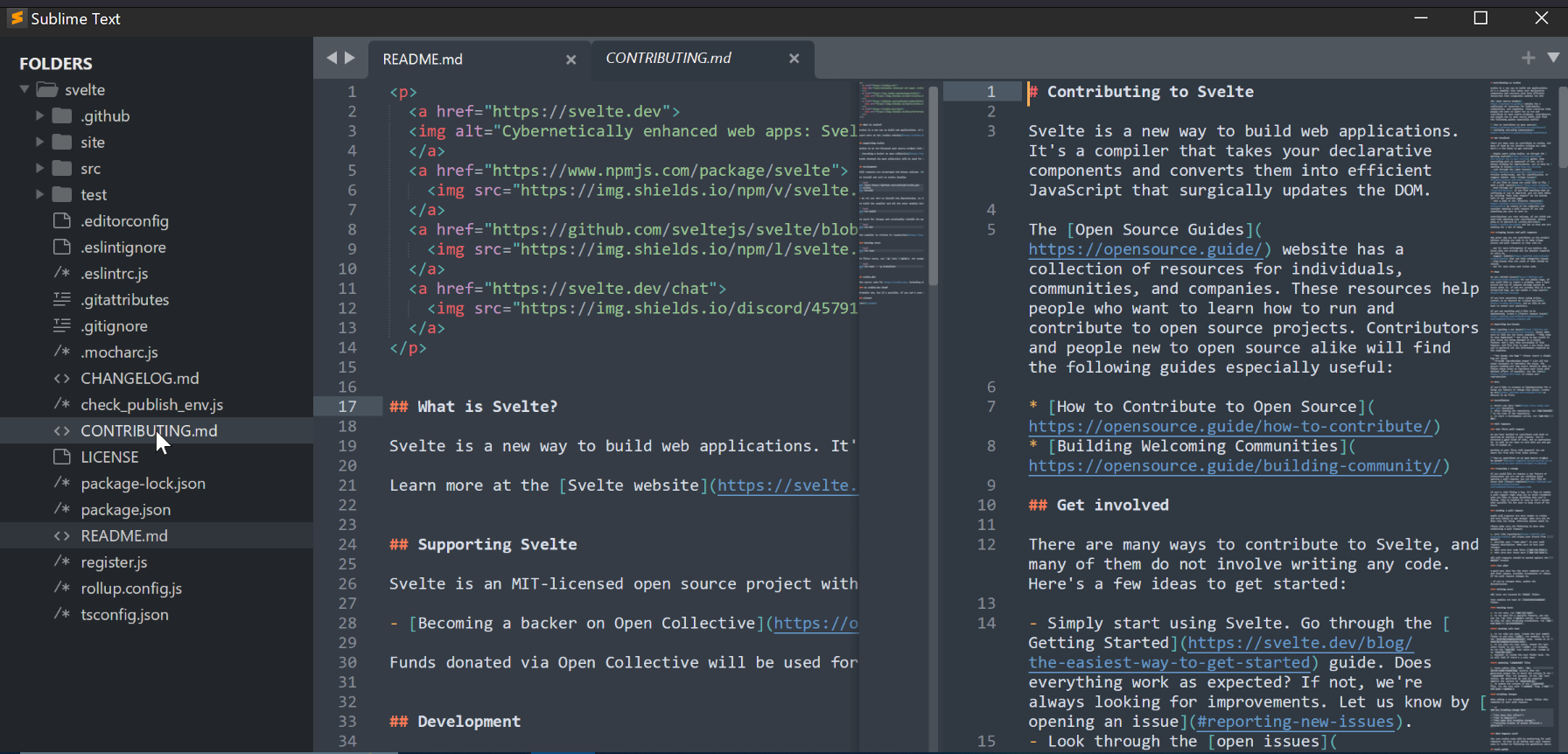The image size is (1568, 754).
Task: Click the FOLDERS sidebar heading
Action: 56,63
